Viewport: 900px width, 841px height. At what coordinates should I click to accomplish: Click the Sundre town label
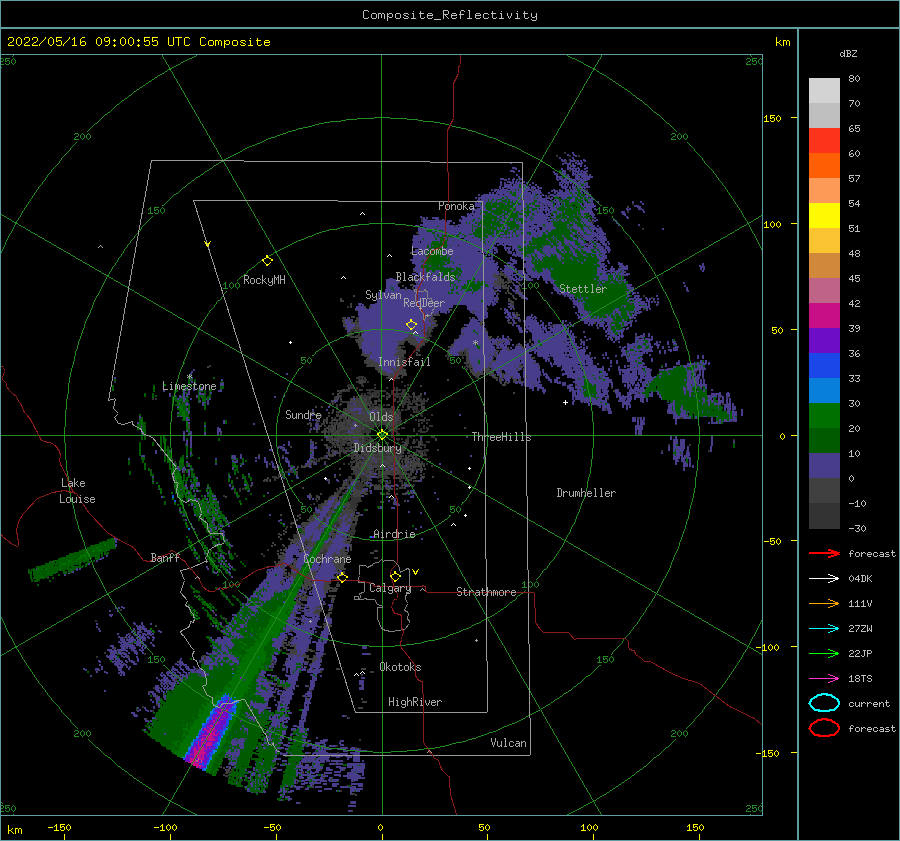(304, 415)
